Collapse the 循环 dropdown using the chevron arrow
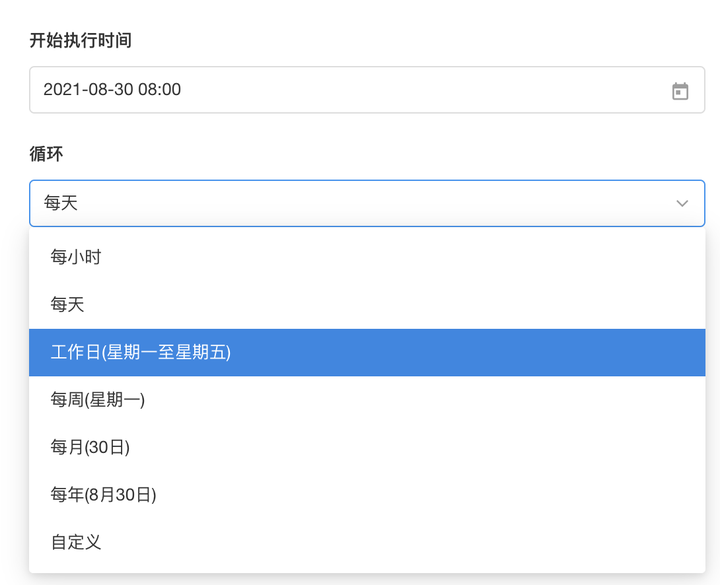Viewport: 720px width, 585px height. tap(682, 203)
